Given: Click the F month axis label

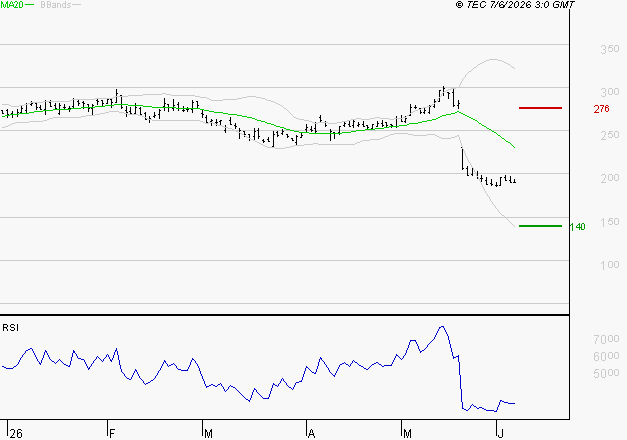Looking at the screenshot, I should pyautogui.click(x=112, y=434).
